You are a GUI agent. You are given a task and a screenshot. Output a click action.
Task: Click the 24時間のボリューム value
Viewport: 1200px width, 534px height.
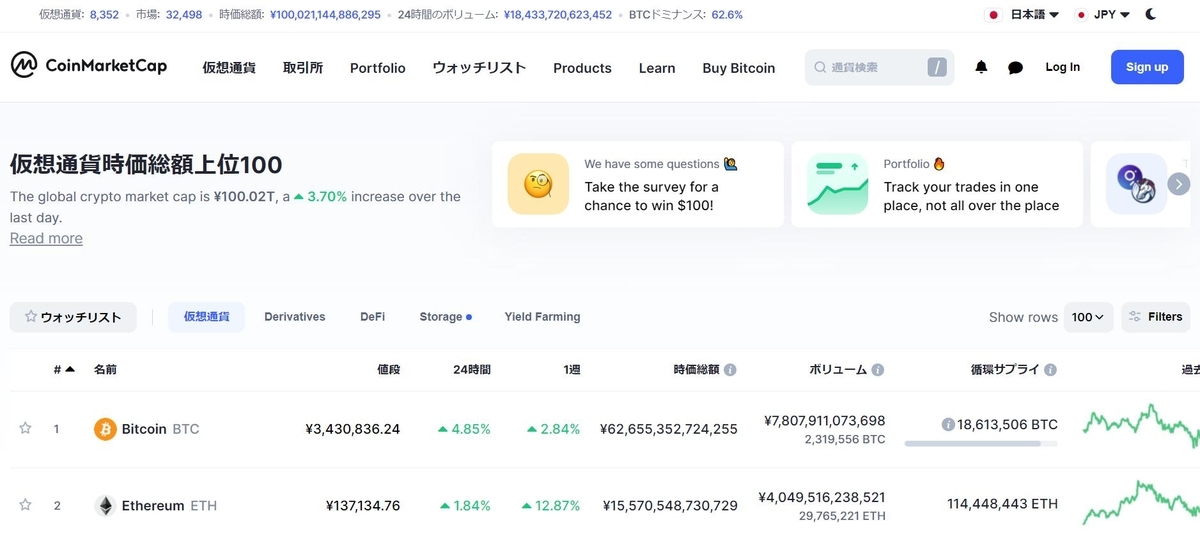[x=558, y=15]
